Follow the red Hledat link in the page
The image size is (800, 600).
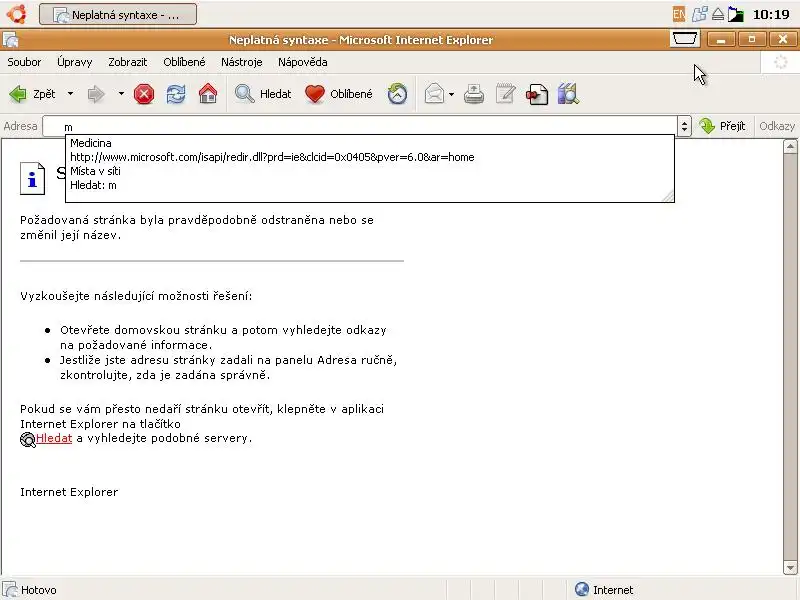pyautogui.click(x=54, y=438)
